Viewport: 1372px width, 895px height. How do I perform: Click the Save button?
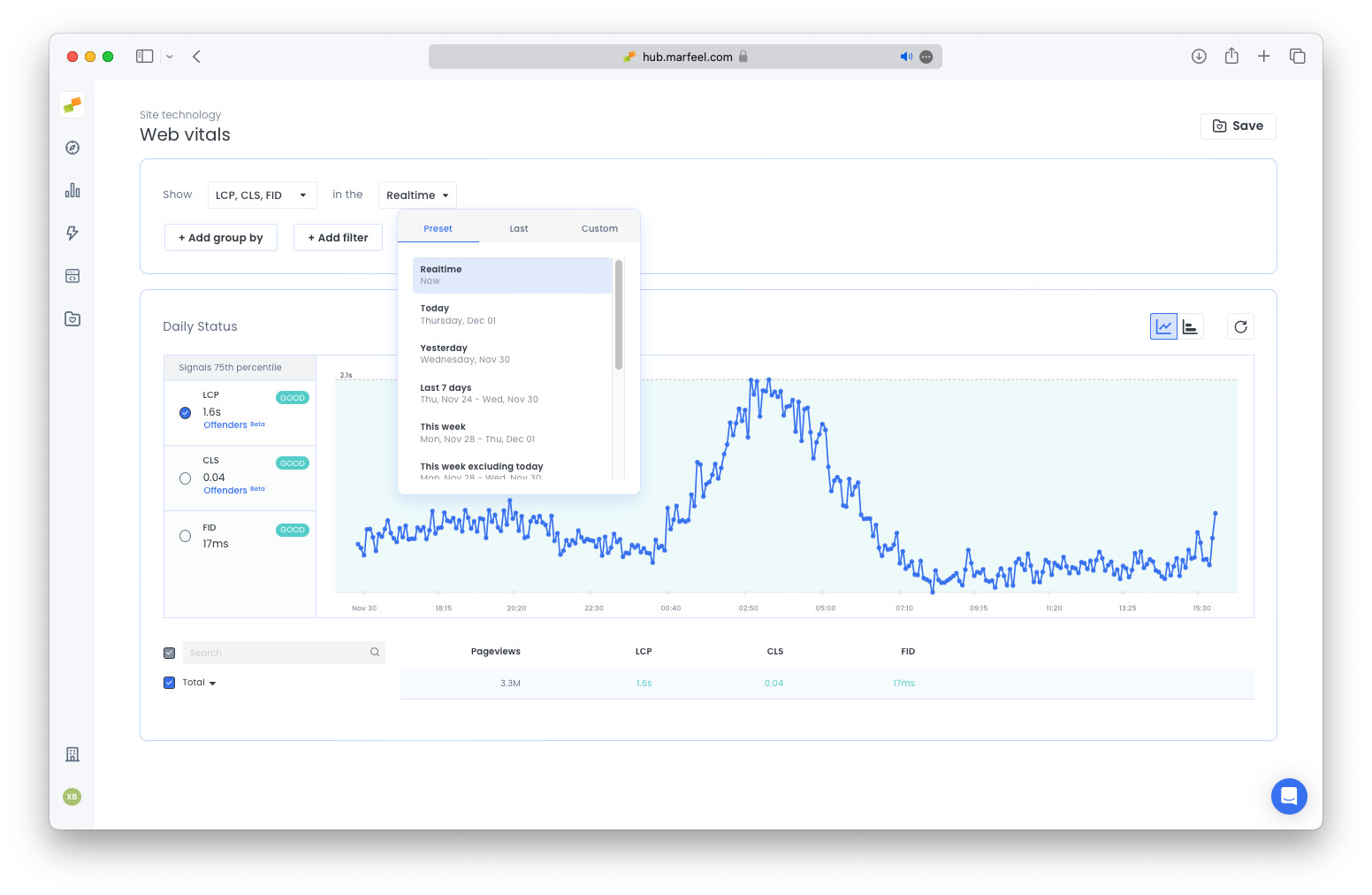pyautogui.click(x=1238, y=126)
